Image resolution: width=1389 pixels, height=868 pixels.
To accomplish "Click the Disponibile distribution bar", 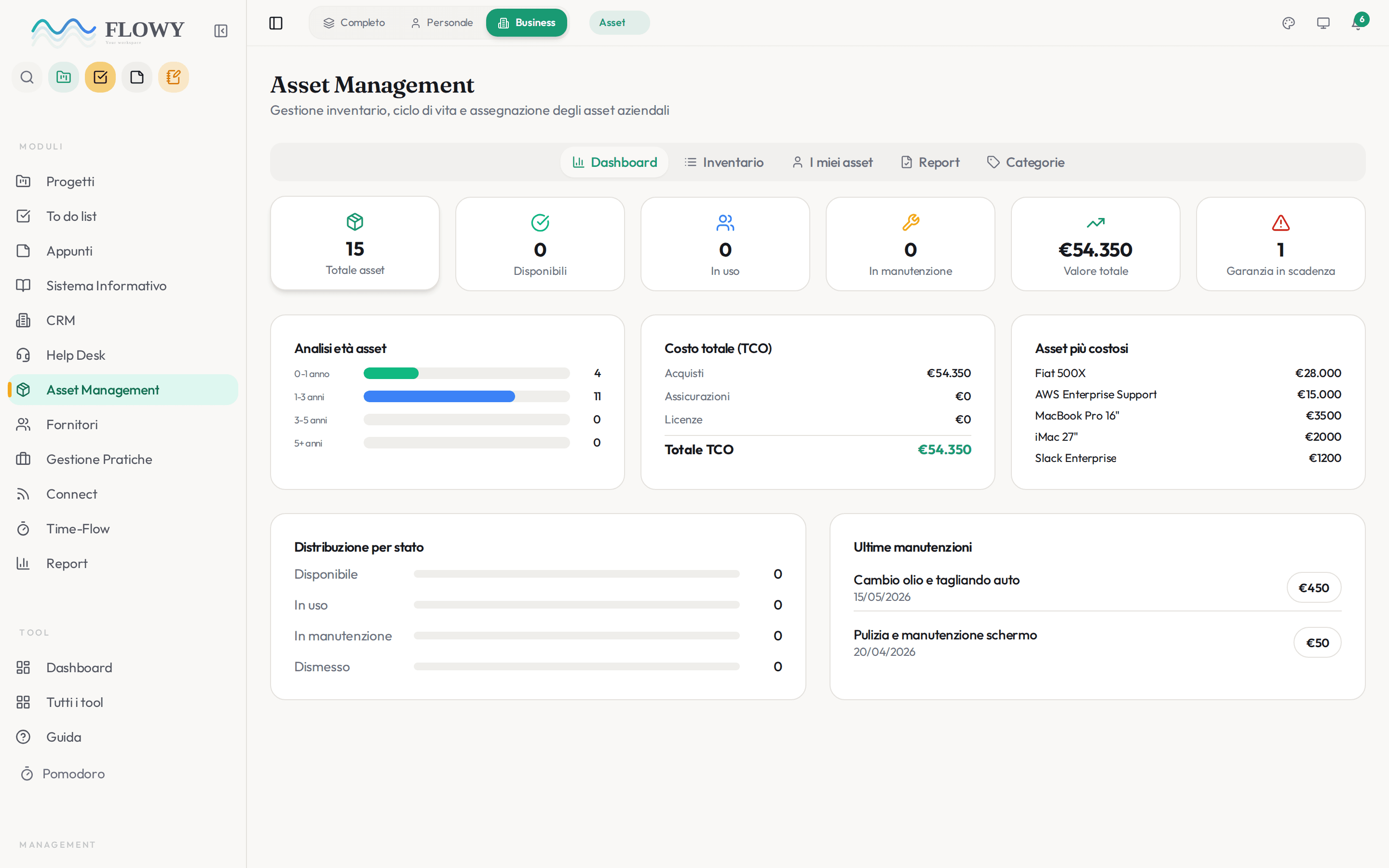I will pos(576,574).
